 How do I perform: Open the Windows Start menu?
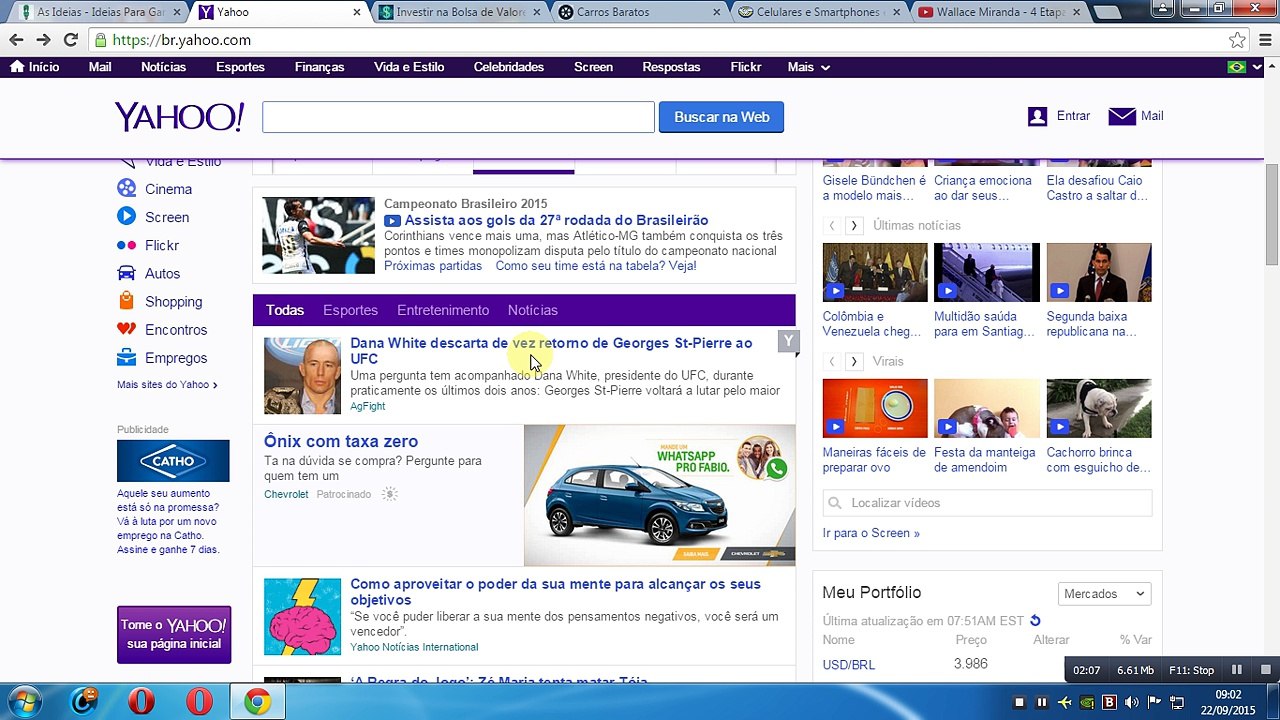coord(24,702)
